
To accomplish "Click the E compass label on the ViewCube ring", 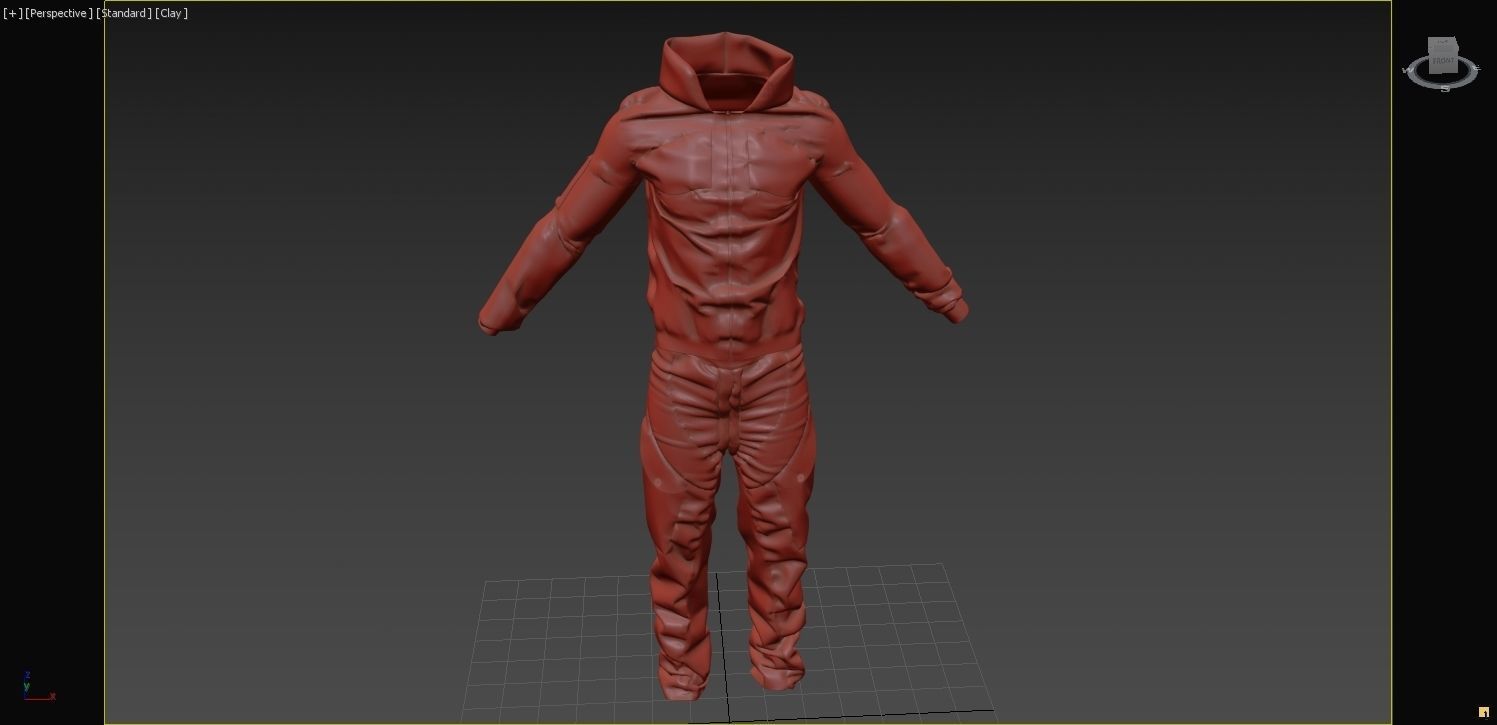I will point(1477,68).
